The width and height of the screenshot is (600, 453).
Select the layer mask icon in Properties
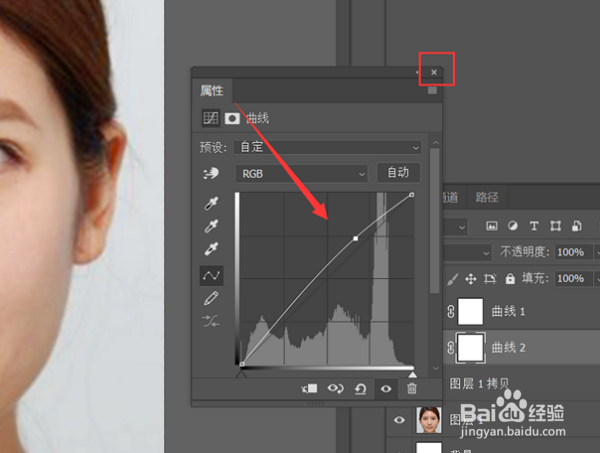232,119
